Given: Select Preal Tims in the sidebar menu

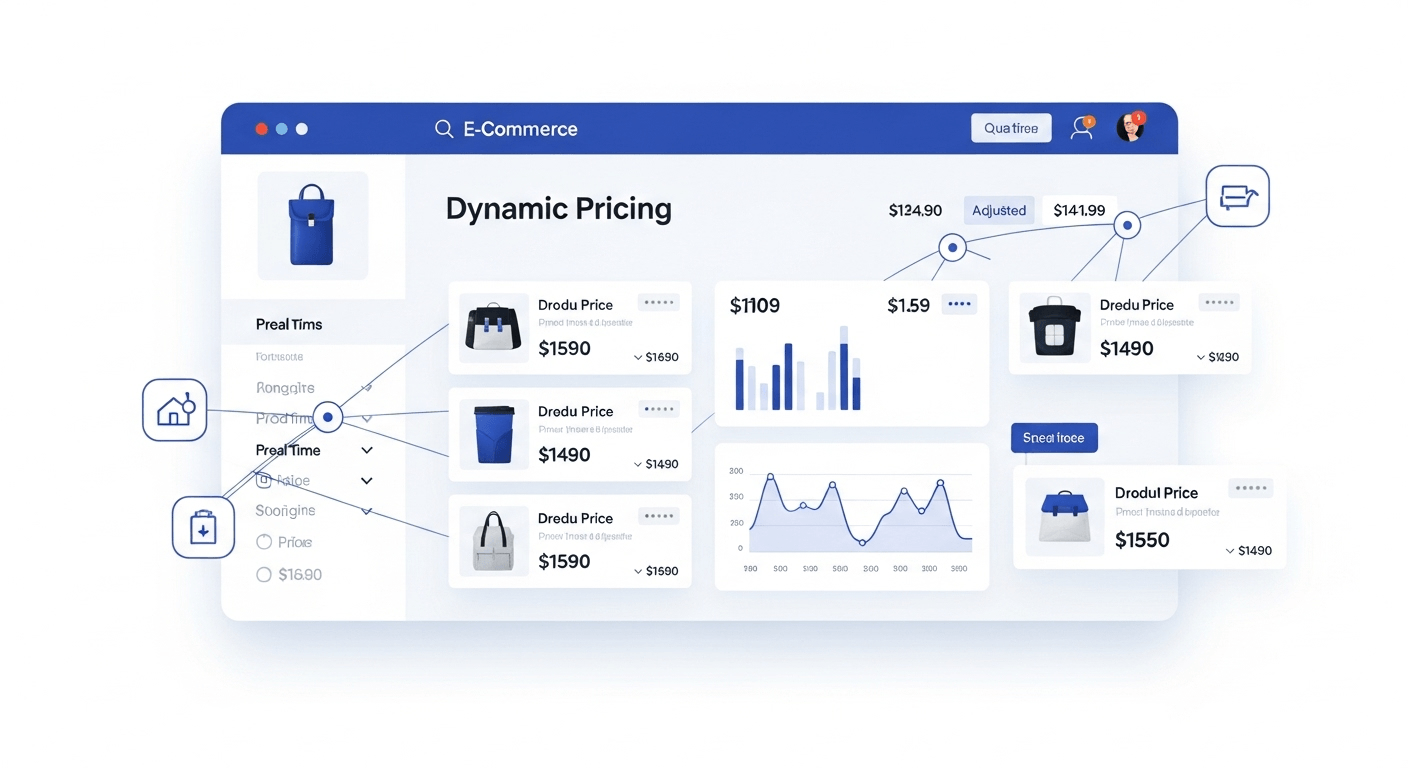Looking at the screenshot, I should point(288,324).
